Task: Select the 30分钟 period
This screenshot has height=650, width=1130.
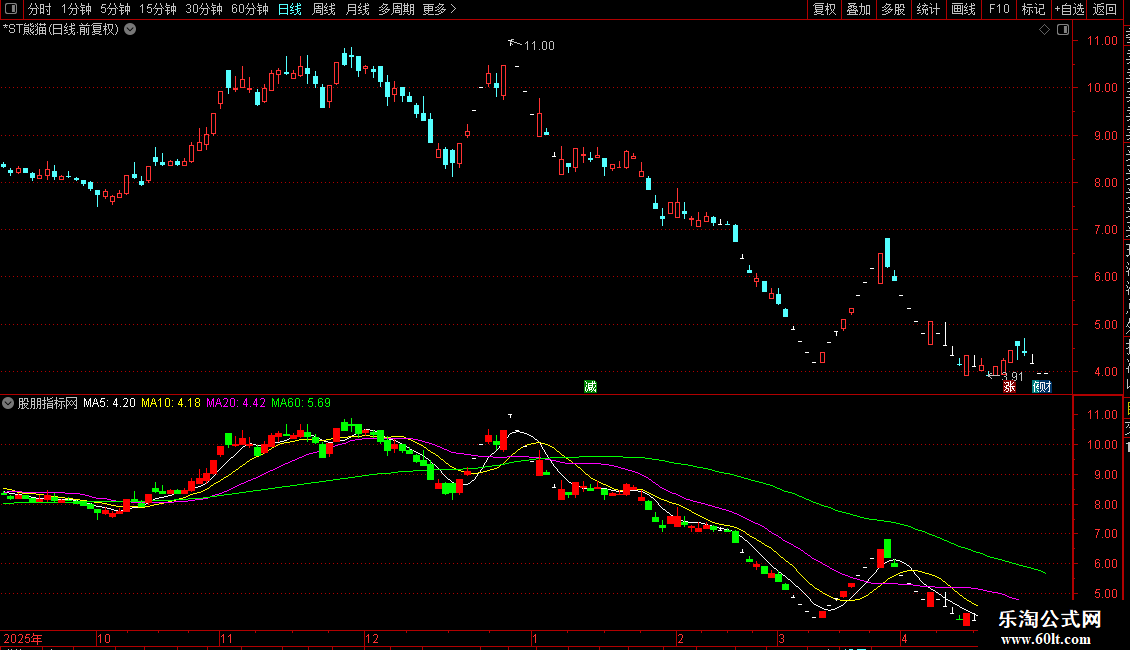Action: [x=204, y=9]
